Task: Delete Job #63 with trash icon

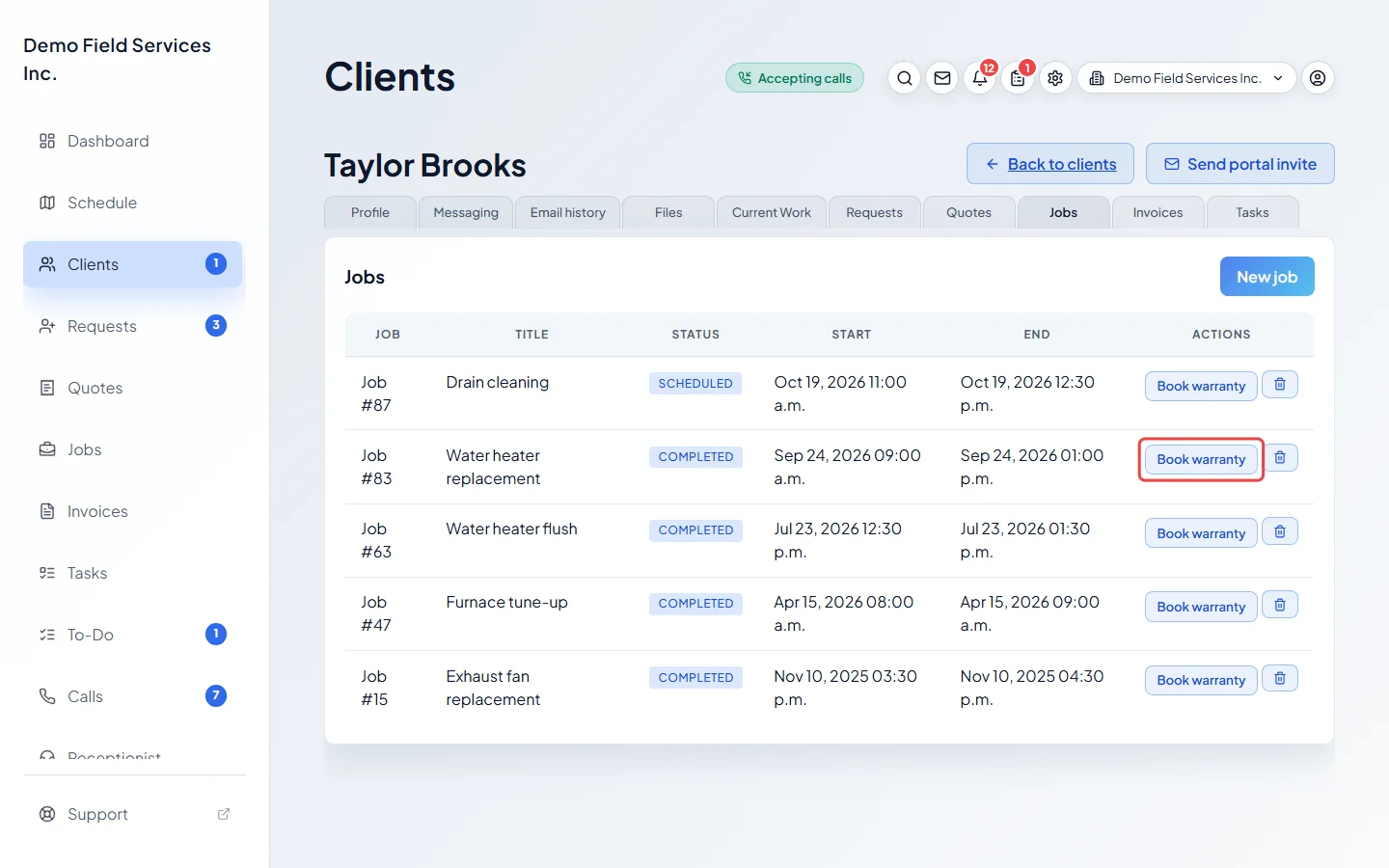Action: pyautogui.click(x=1280, y=531)
